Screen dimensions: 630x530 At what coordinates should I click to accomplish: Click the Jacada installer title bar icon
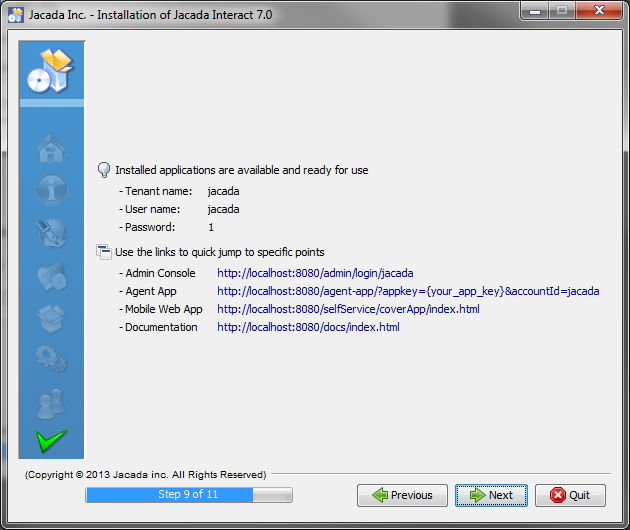tap(16, 15)
